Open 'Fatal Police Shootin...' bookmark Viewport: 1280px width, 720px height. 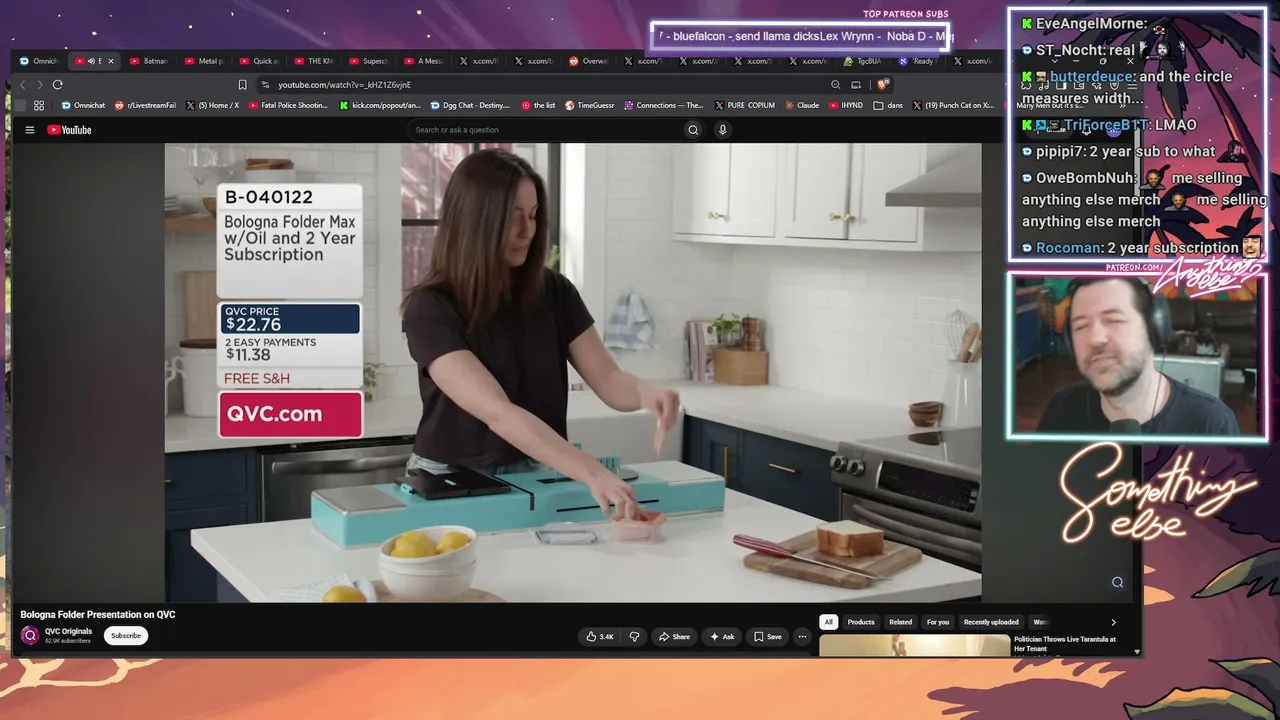[288, 105]
